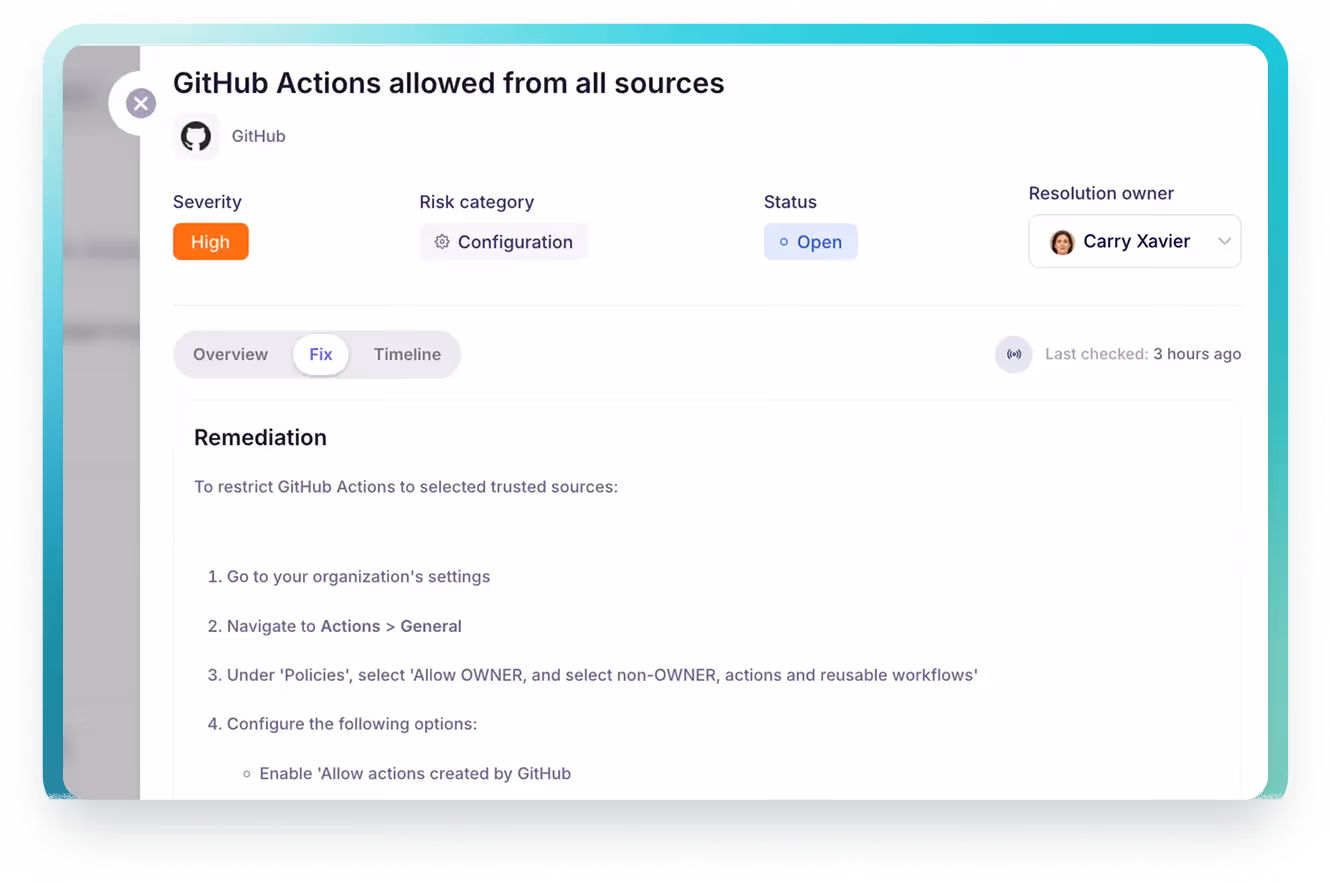
Task: Open the Resolution owner dropdown
Action: coord(1135,242)
